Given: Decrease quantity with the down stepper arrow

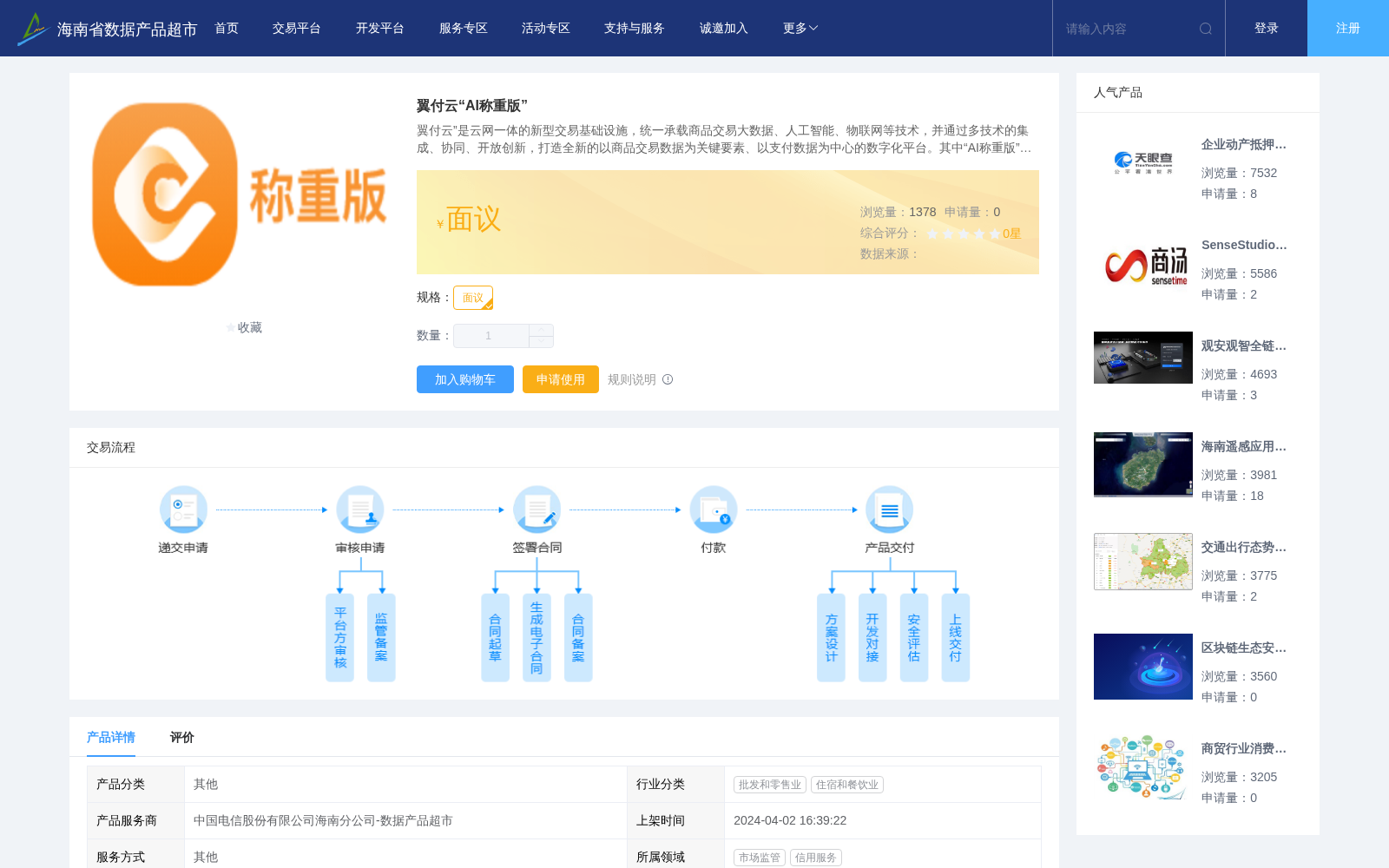Looking at the screenshot, I should pos(541,342).
